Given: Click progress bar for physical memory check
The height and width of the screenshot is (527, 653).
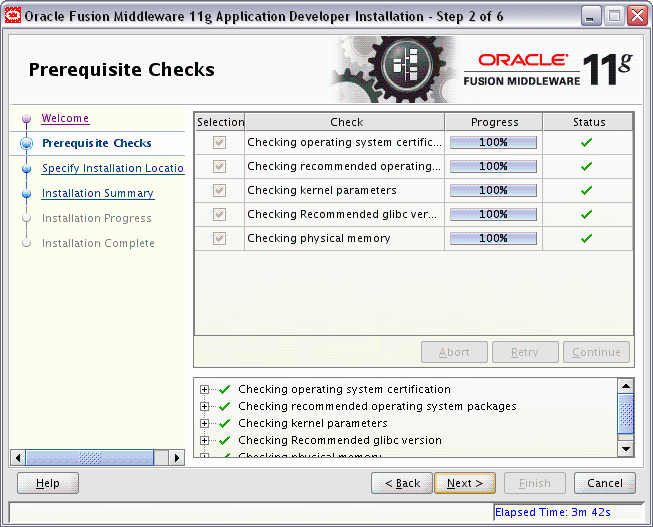Looking at the screenshot, I should click(x=493, y=239).
